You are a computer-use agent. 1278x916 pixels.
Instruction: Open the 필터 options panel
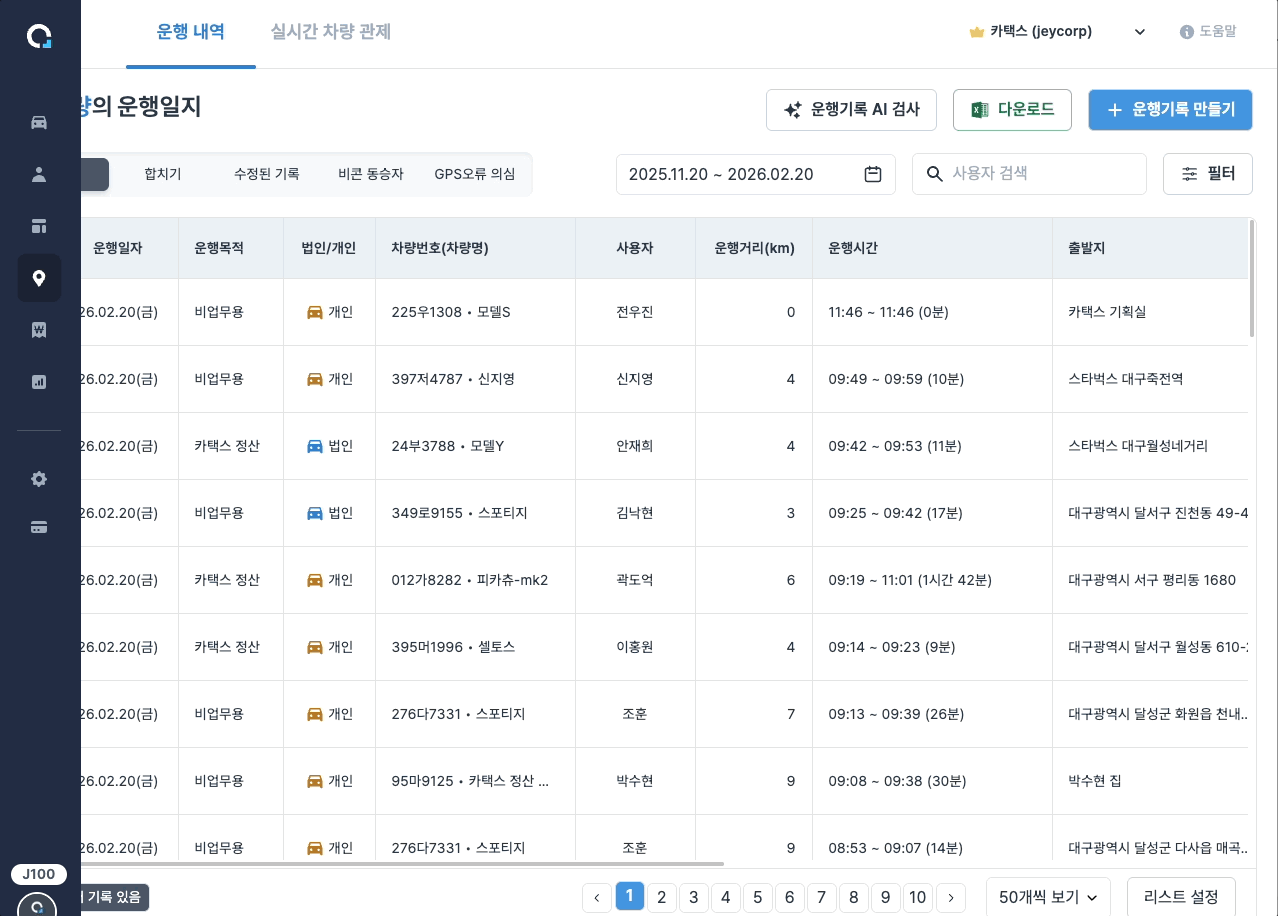[x=1207, y=173]
